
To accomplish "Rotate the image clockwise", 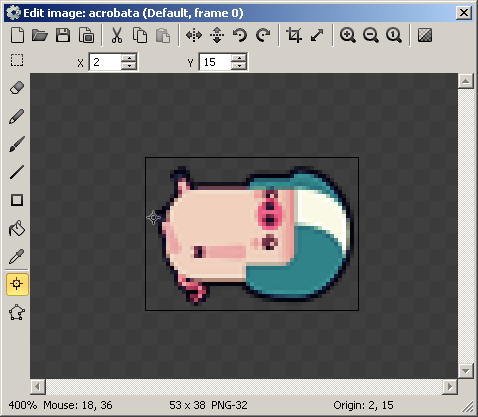I will pyautogui.click(x=263, y=35).
